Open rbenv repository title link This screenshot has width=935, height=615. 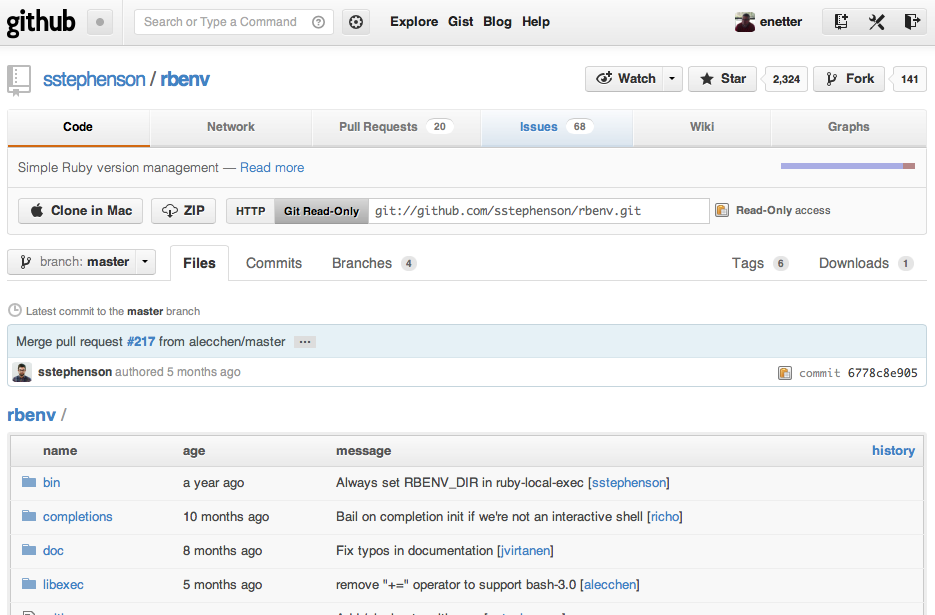tap(185, 79)
